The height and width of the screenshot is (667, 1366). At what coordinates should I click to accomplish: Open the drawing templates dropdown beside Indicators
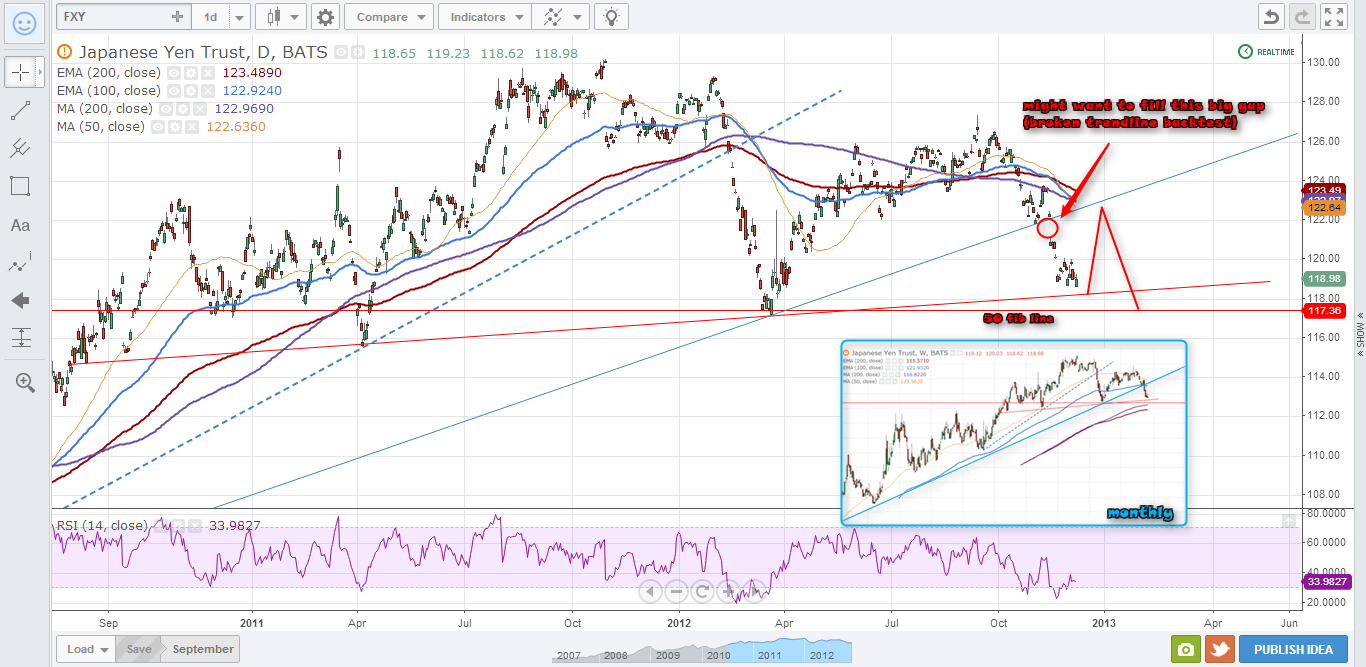[561, 17]
